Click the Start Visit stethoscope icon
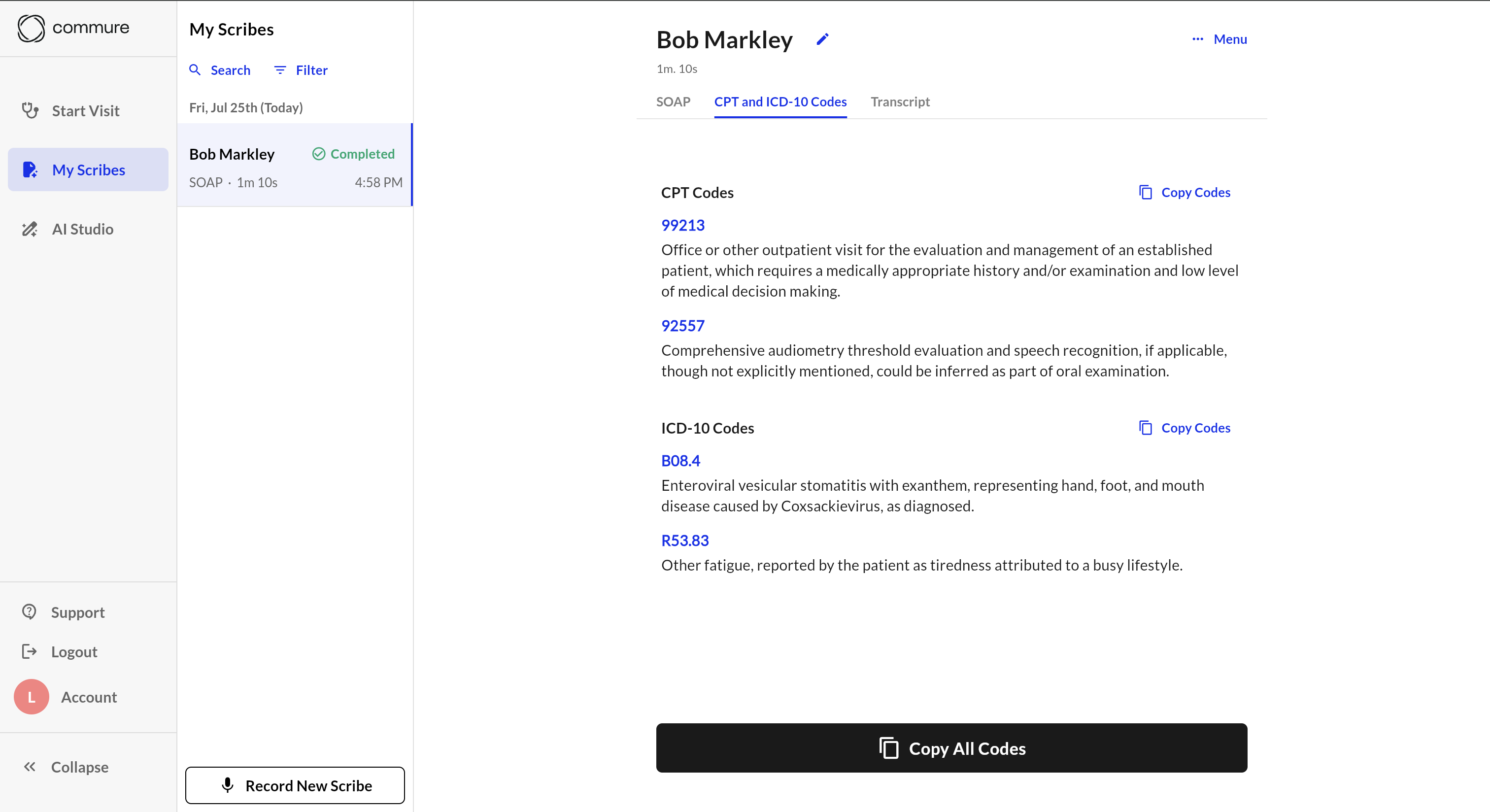Screen dimensions: 1490x812 (x=30, y=110)
